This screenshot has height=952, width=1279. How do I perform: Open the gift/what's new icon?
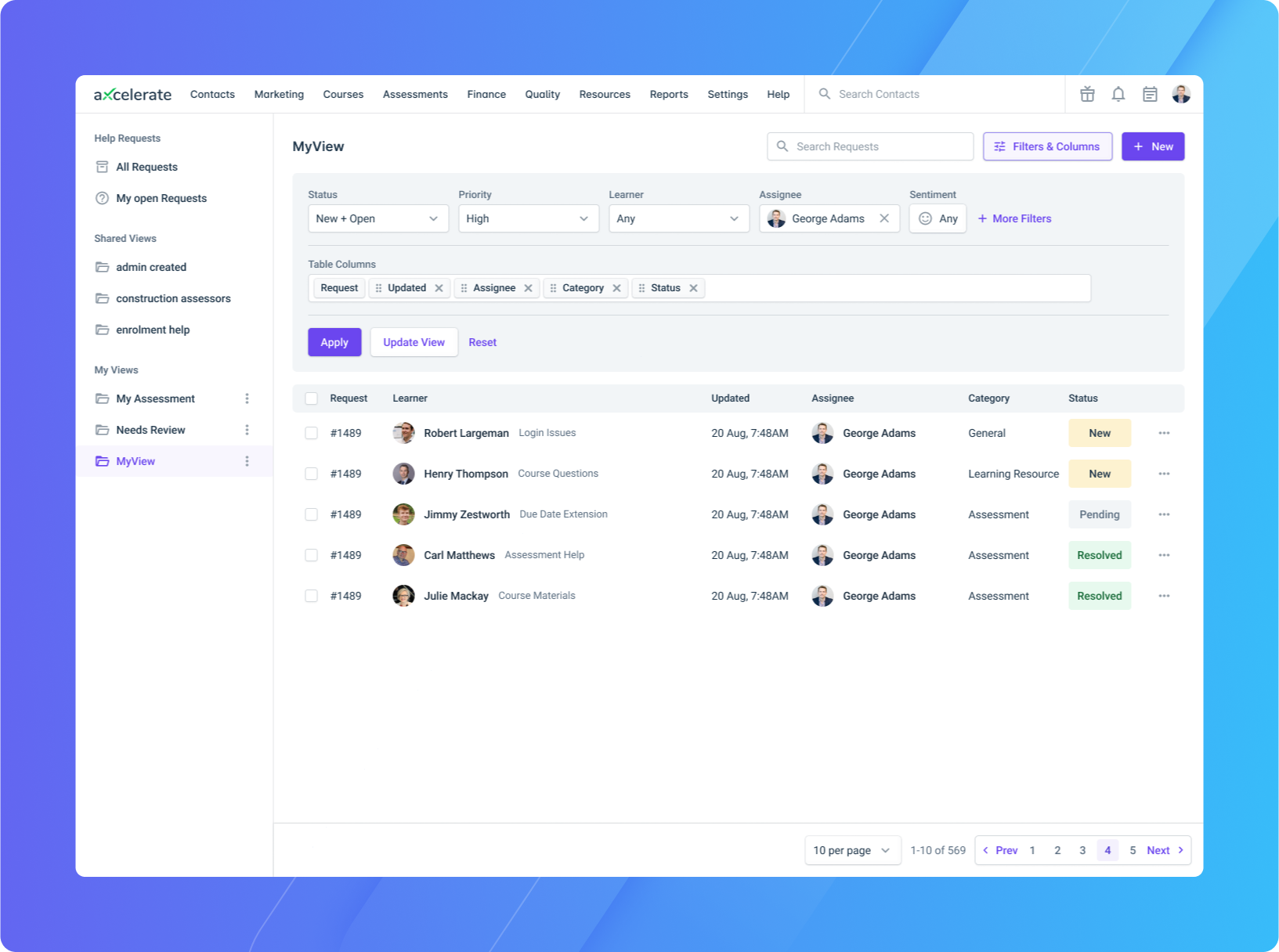pyautogui.click(x=1087, y=94)
